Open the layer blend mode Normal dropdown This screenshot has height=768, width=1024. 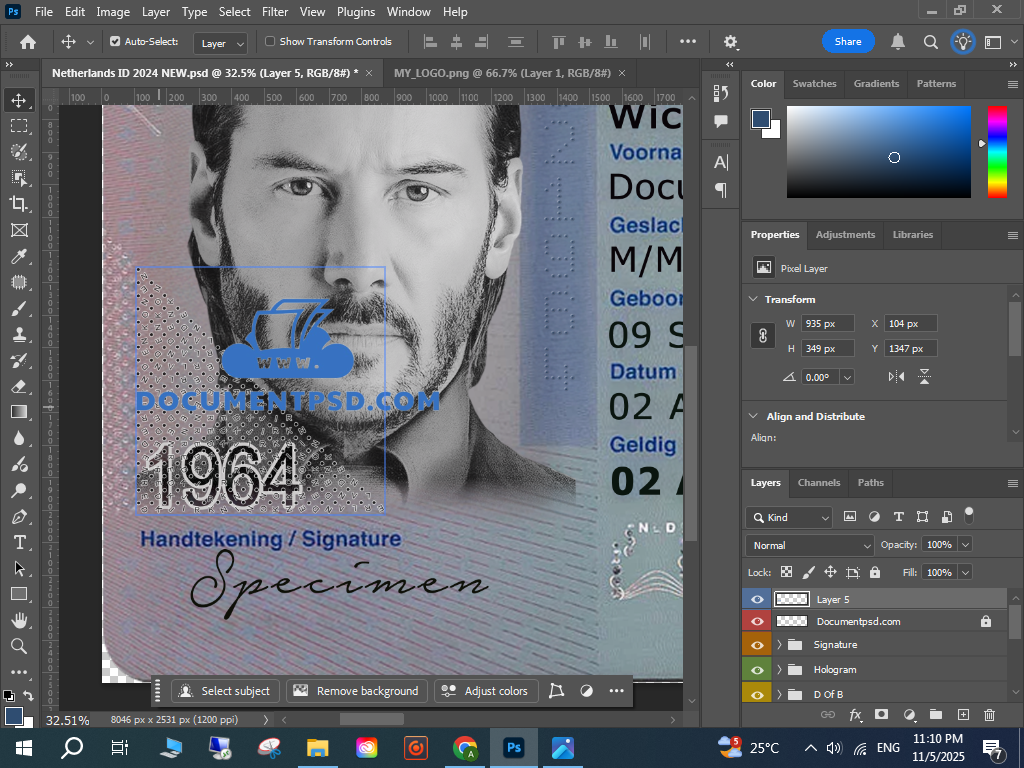810,545
